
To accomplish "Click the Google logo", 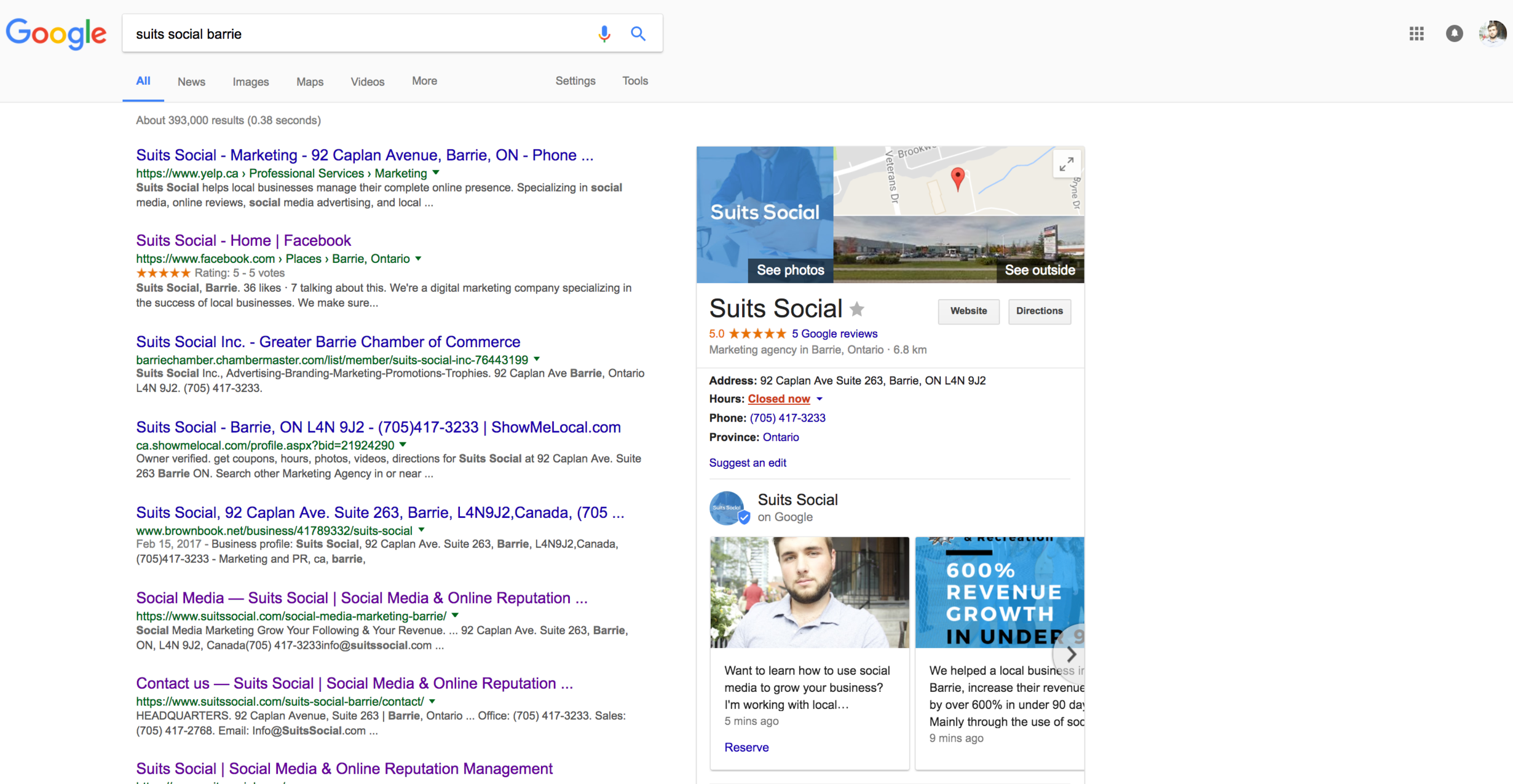I will (56, 34).
